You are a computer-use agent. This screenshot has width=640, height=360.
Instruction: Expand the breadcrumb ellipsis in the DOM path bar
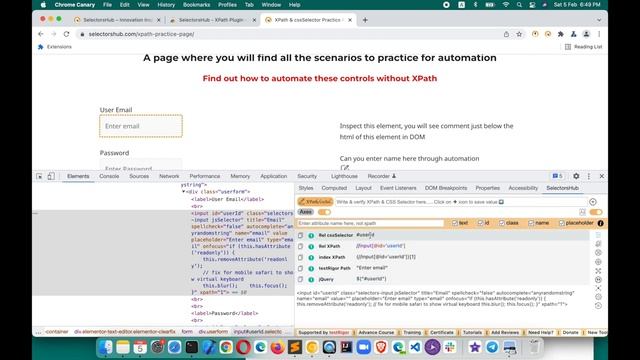pyautogui.click(x=38, y=332)
